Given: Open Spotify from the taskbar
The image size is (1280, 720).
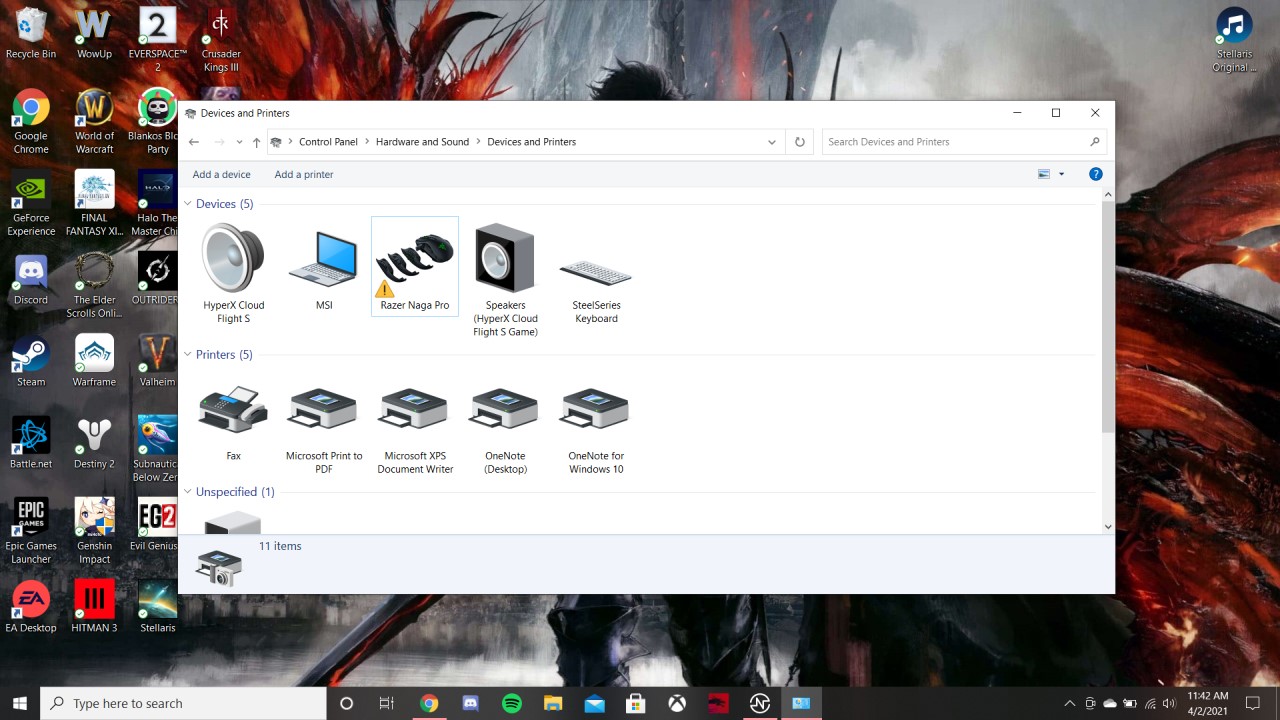Looking at the screenshot, I should (512, 704).
